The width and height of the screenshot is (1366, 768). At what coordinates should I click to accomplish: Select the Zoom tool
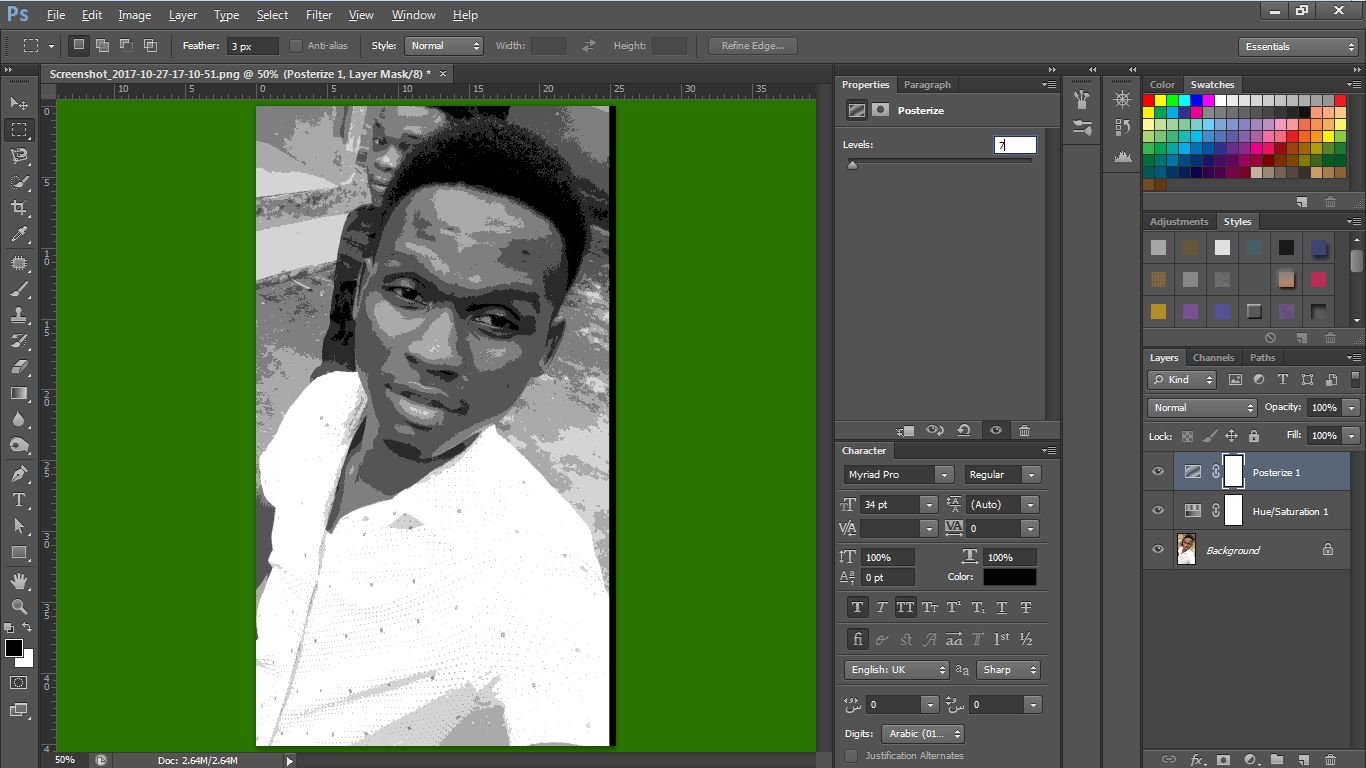[x=19, y=607]
